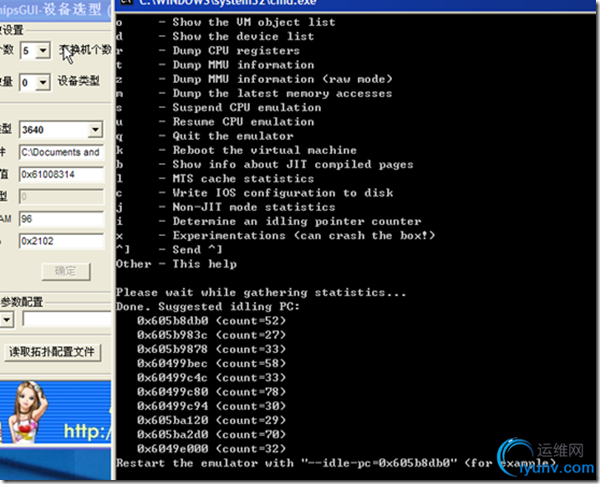Select idle PC 0x605ba120 (count=29) line
600x484 pixels.
tap(211, 420)
